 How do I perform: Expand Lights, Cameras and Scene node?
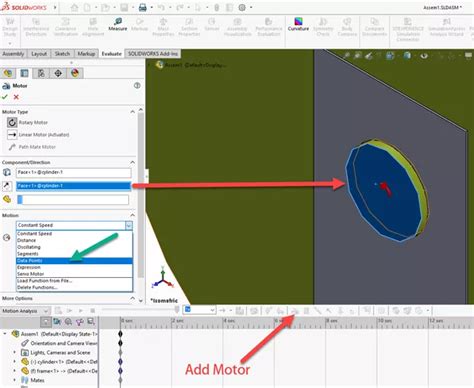pyautogui.click(x=14, y=352)
